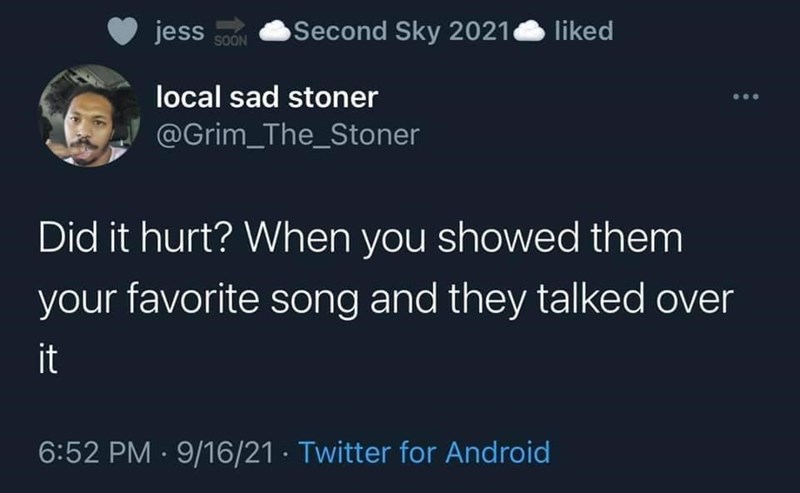800x493 pixels.
Task: Open the tweet author's profile photo
Action: 88,116
